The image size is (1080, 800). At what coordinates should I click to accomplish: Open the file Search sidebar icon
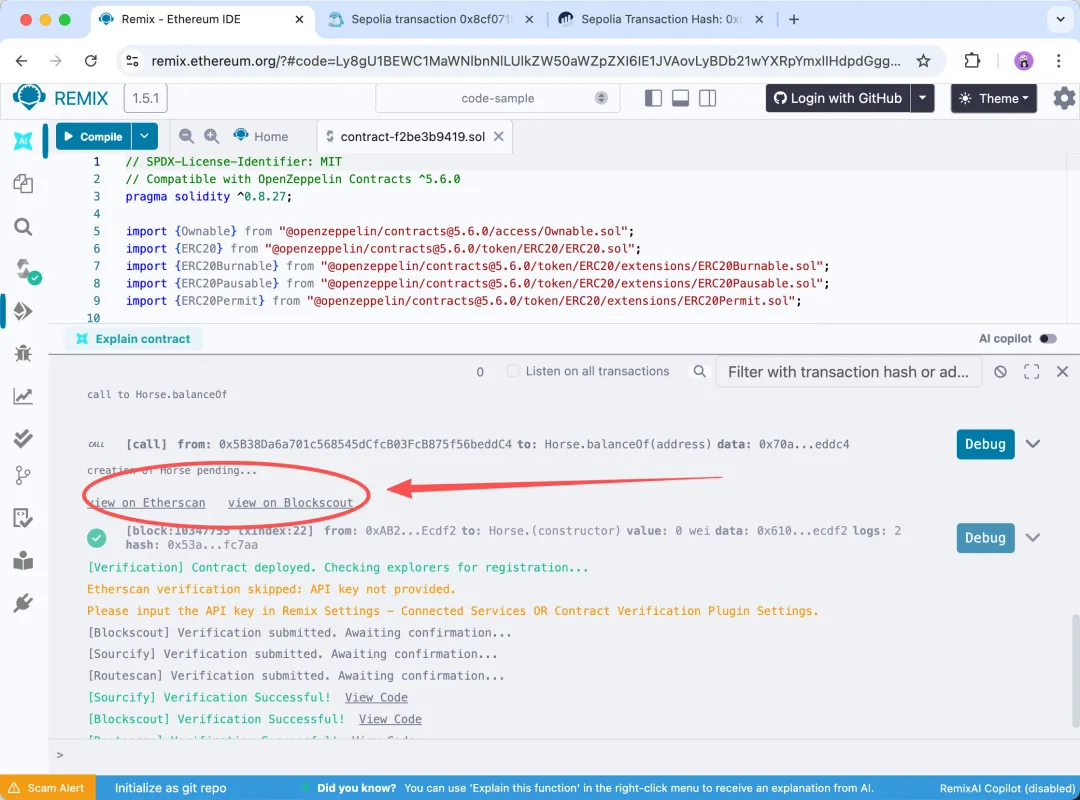(x=23, y=227)
